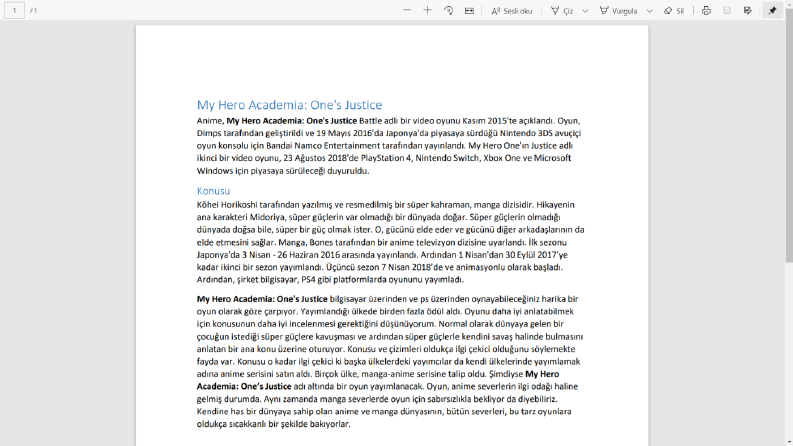The width and height of the screenshot is (793, 446).
Task: Select the Çiz draw tool
Action: click(562, 10)
